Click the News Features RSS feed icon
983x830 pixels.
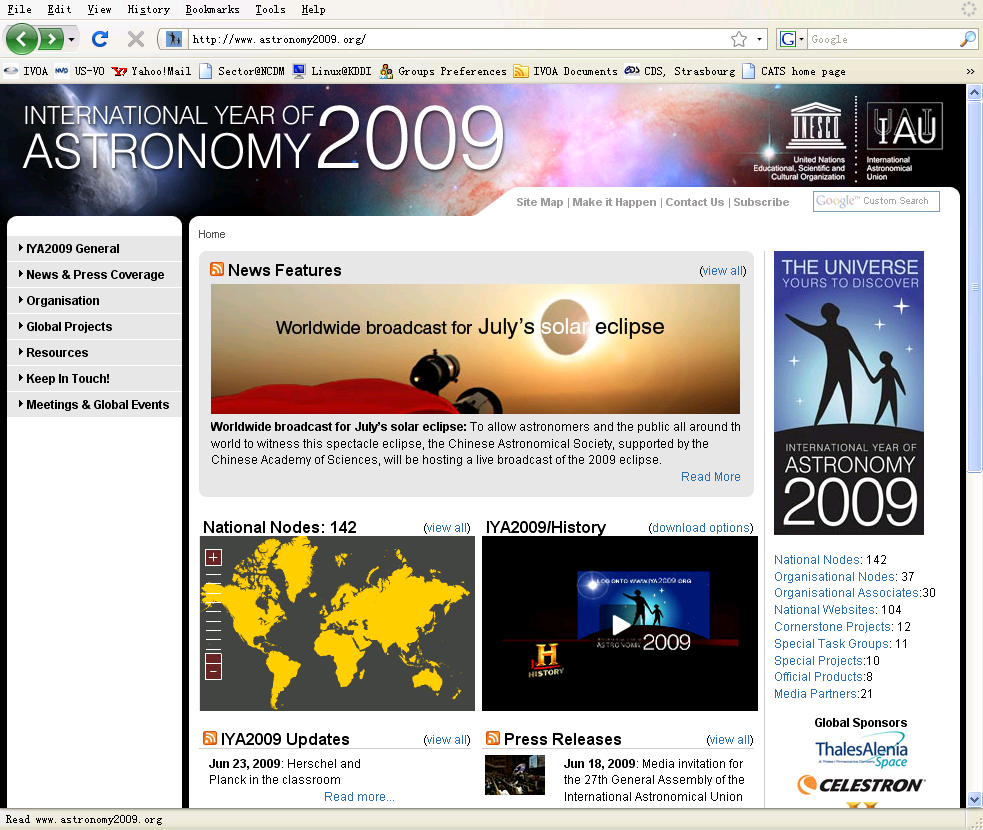217,270
